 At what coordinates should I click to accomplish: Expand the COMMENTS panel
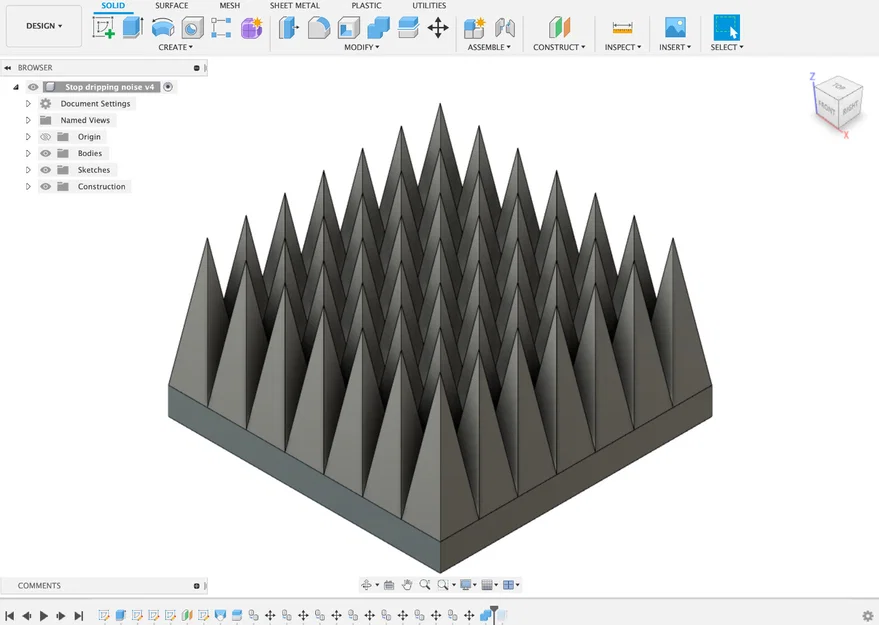(x=197, y=586)
